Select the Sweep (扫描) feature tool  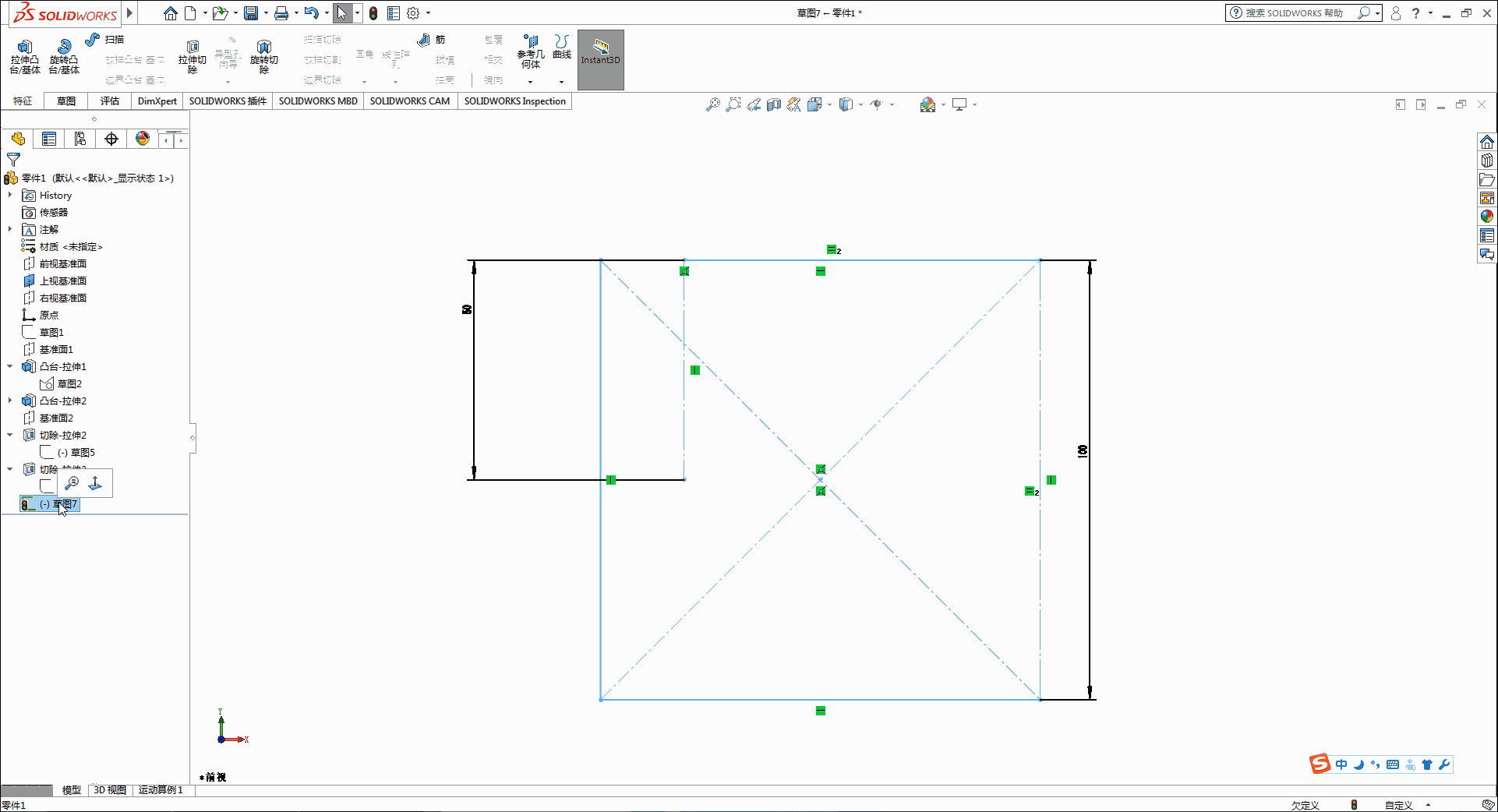coord(104,39)
